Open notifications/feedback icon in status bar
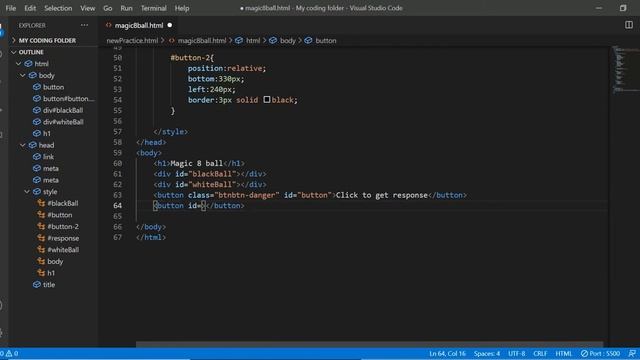Image resolution: width=640 pixels, height=360 pixels. coord(632,353)
